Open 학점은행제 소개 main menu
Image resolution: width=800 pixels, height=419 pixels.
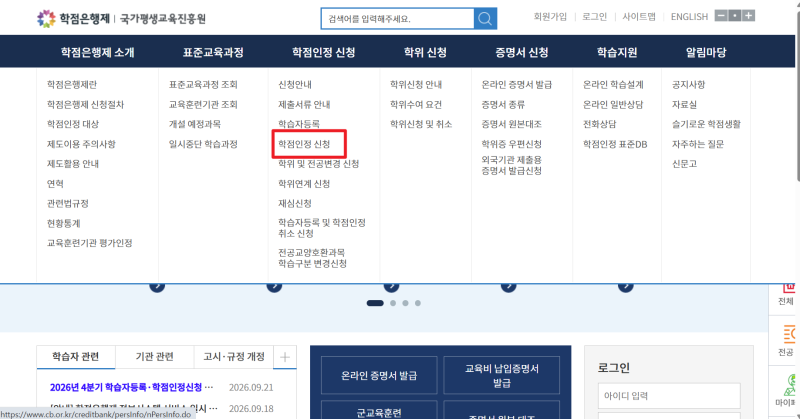97,52
